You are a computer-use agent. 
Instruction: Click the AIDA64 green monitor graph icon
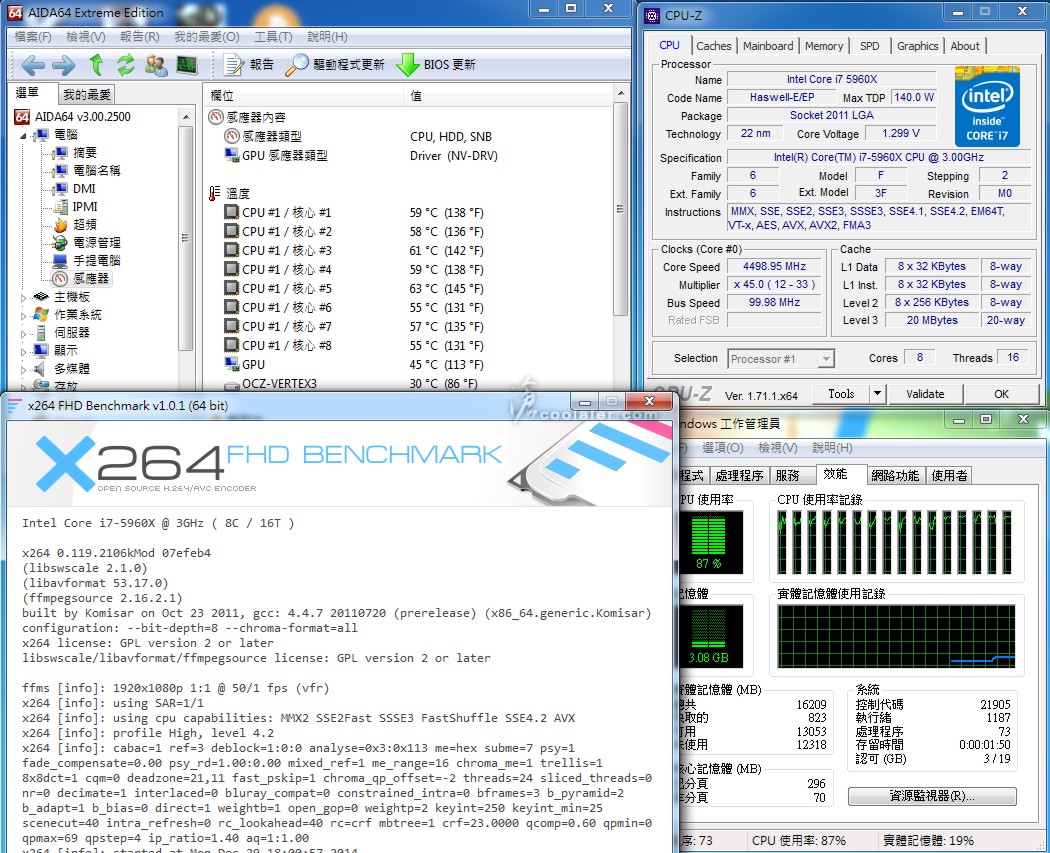(187, 65)
